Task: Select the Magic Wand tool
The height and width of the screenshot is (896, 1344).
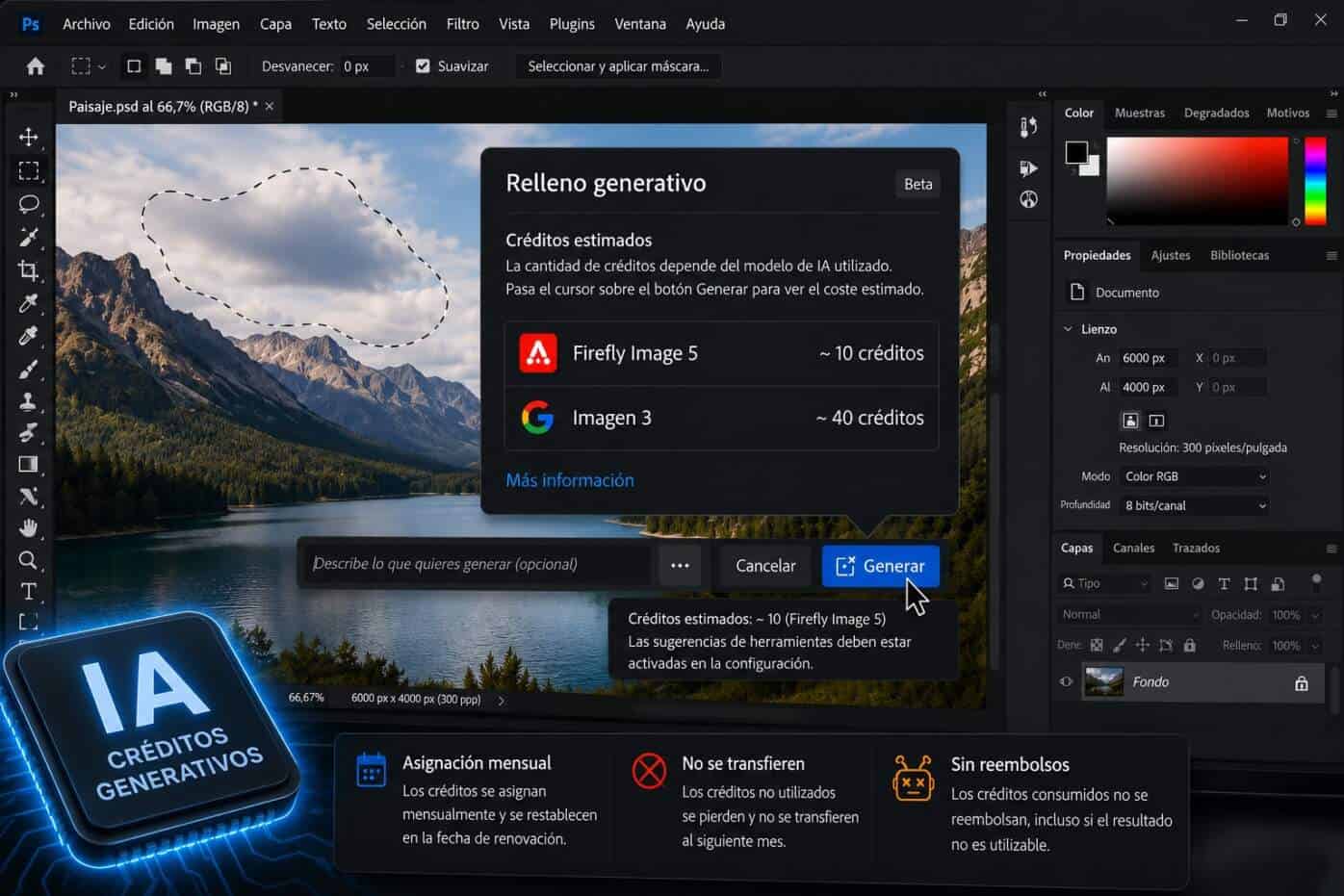Action: [x=29, y=236]
